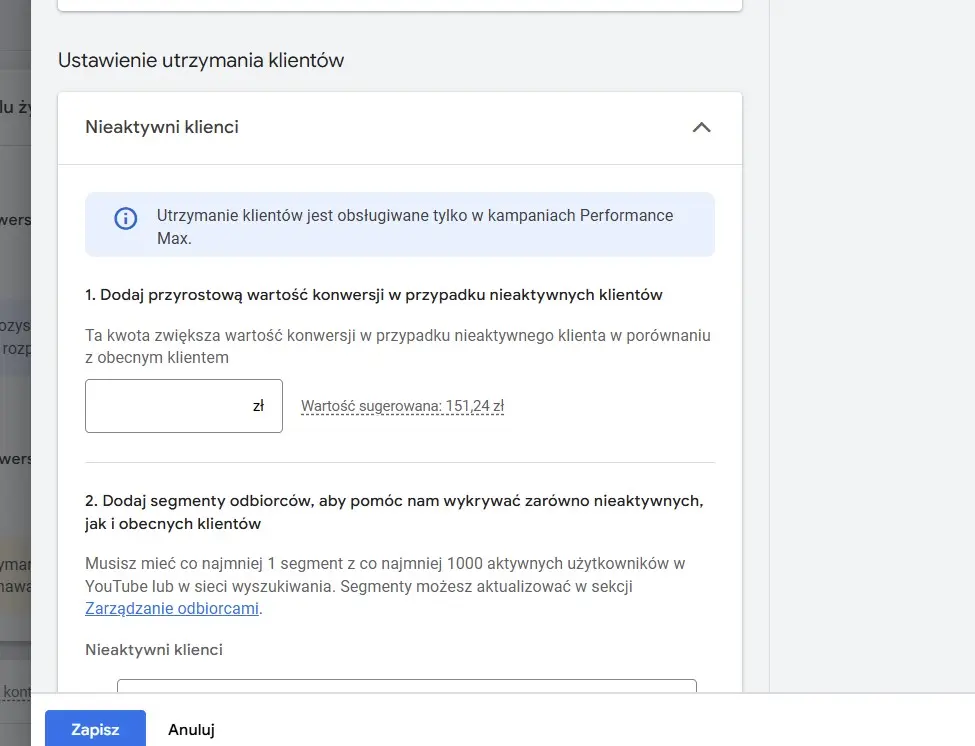Click the Performance Max info message banner
Image resolution: width=975 pixels, height=746 pixels.
[400, 226]
